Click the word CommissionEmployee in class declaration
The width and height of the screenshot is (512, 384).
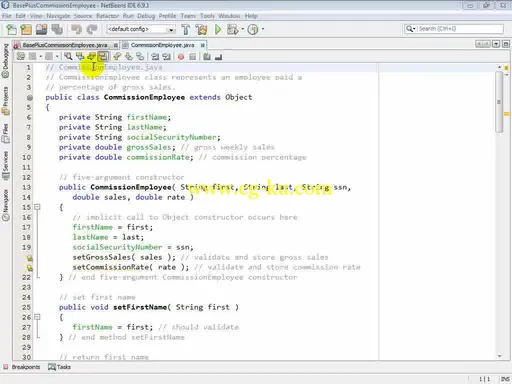tap(144, 97)
